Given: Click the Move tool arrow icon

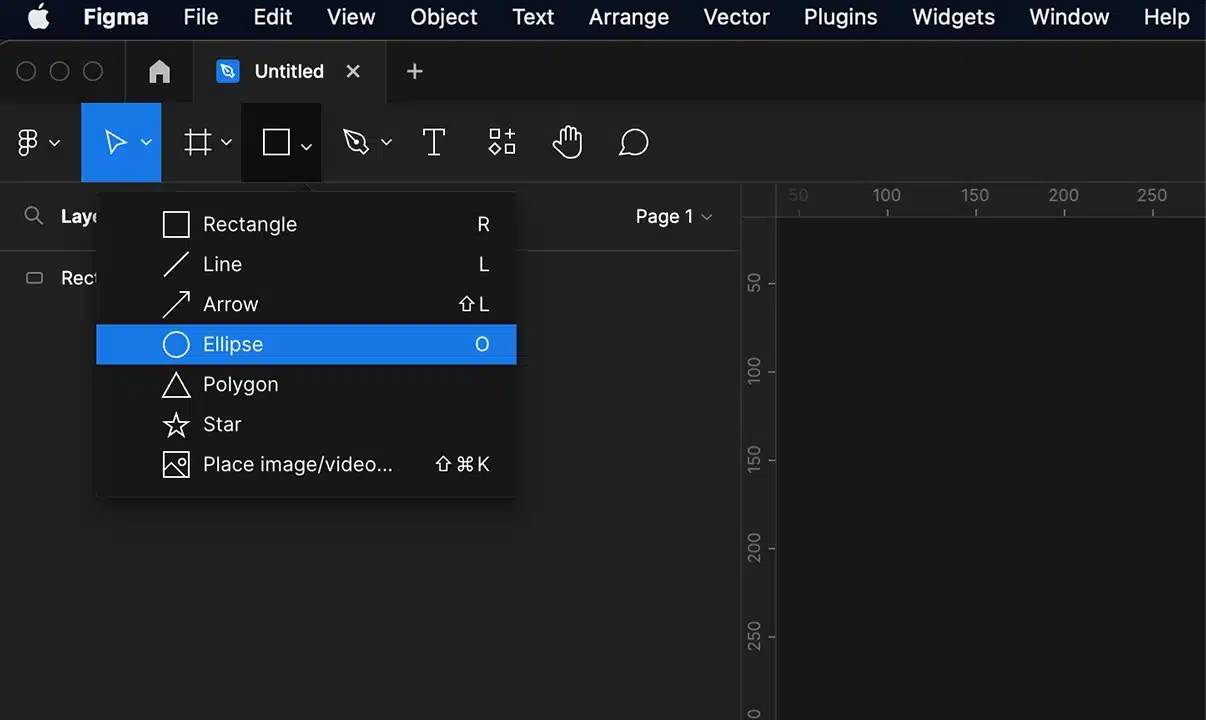Looking at the screenshot, I should (116, 143).
